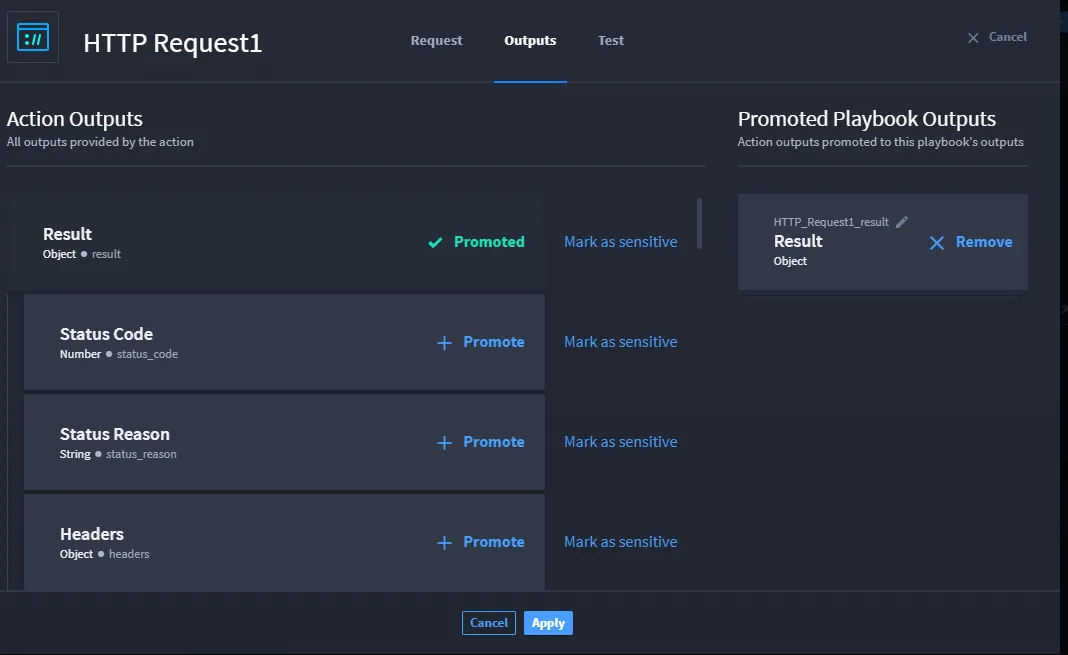Mark Headers output as sensitive
This screenshot has height=655, width=1068.
pos(621,542)
